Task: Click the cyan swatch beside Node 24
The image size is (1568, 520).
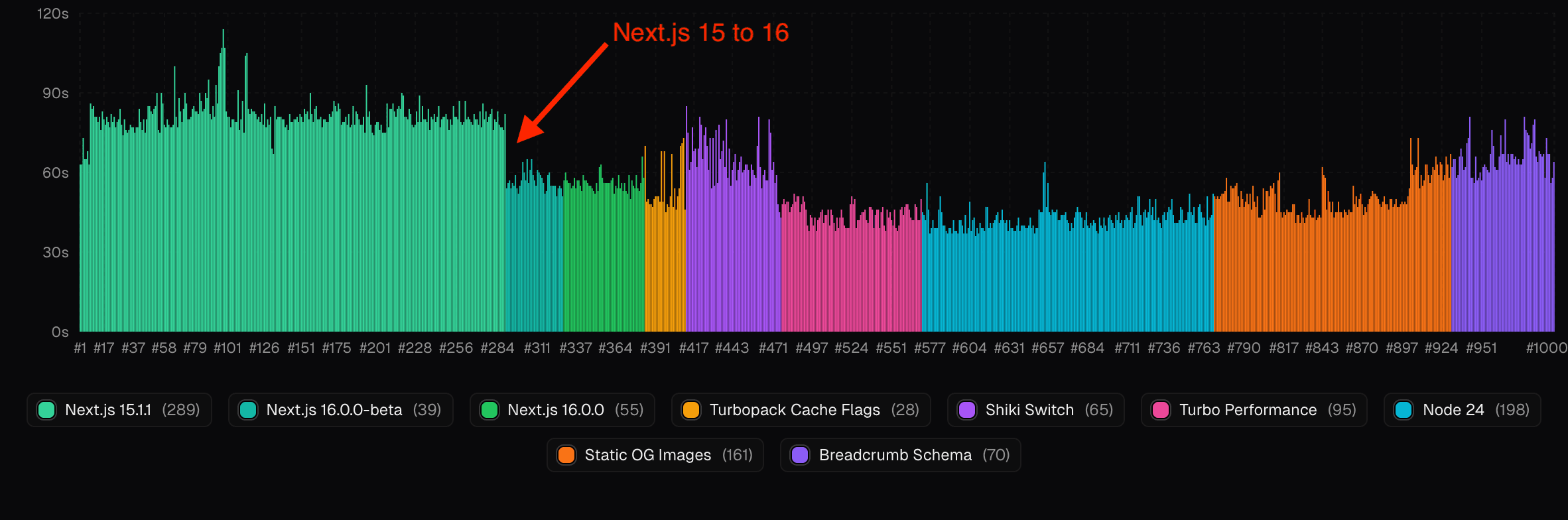Action: click(1404, 410)
